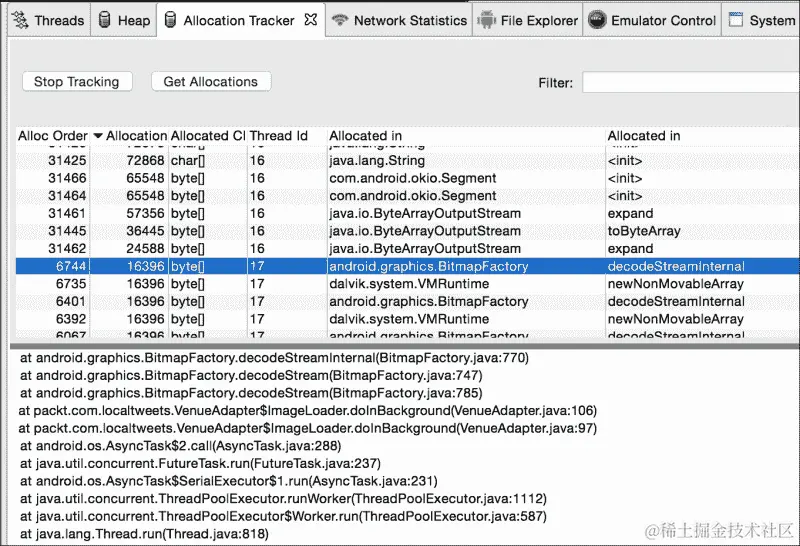Select row 6401 BitmapFactory allocation
This screenshot has height=546, width=800.
[x=408, y=302]
